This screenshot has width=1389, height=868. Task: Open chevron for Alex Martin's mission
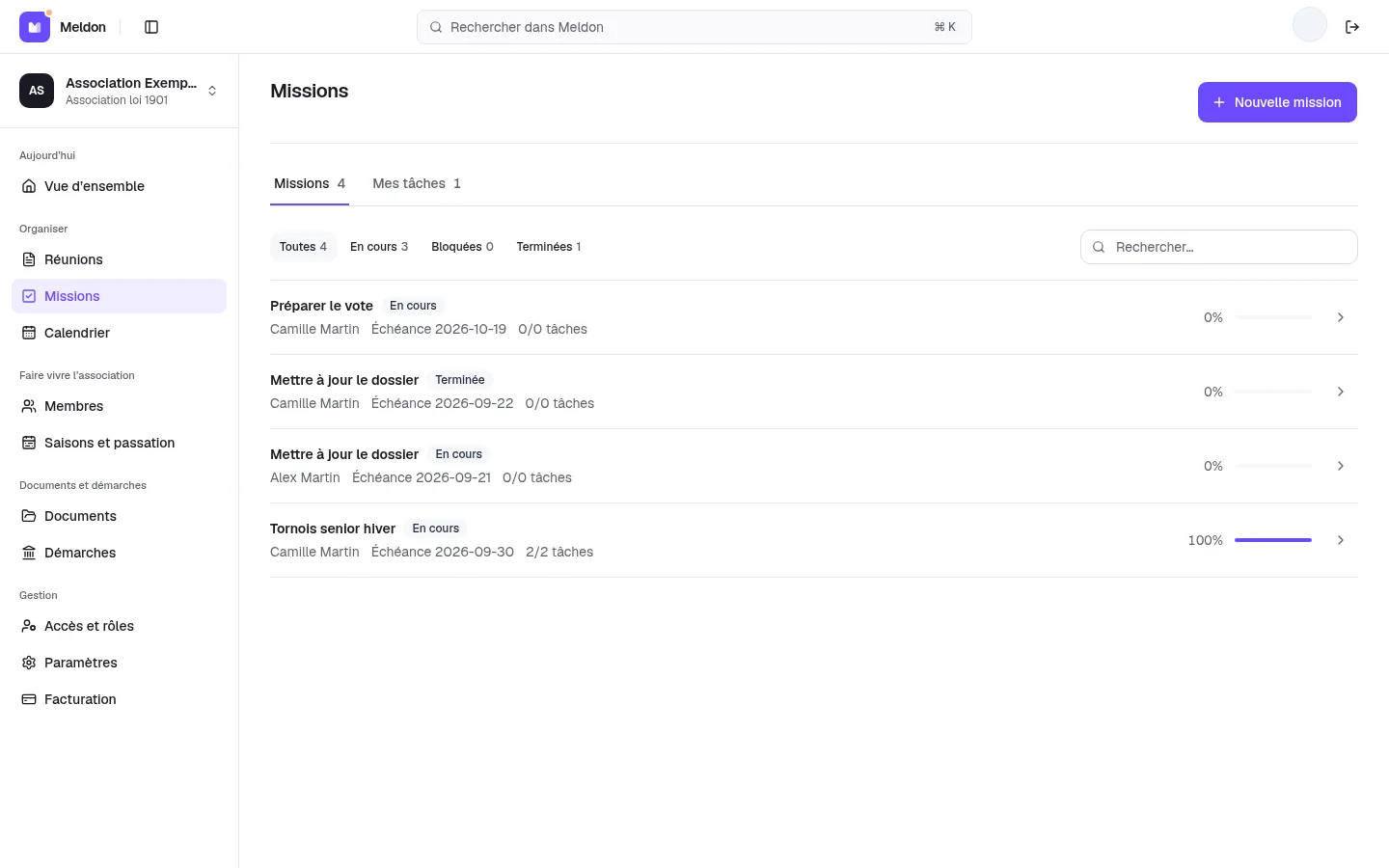[1341, 466]
